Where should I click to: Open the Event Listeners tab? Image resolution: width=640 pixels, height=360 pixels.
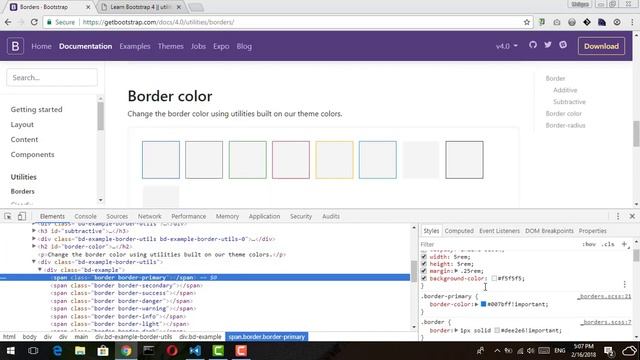[x=499, y=231]
